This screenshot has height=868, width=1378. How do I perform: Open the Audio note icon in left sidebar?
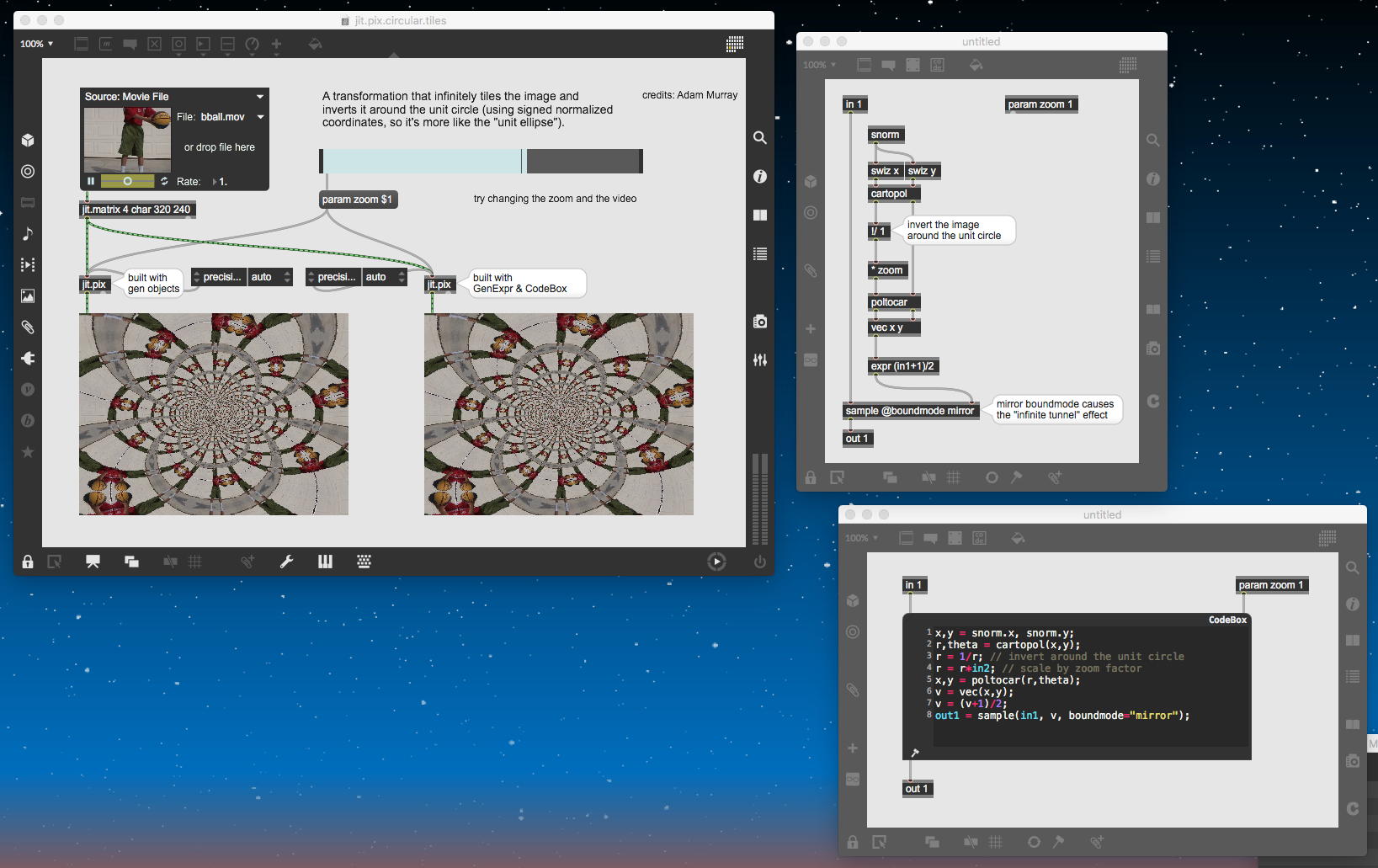(28, 234)
